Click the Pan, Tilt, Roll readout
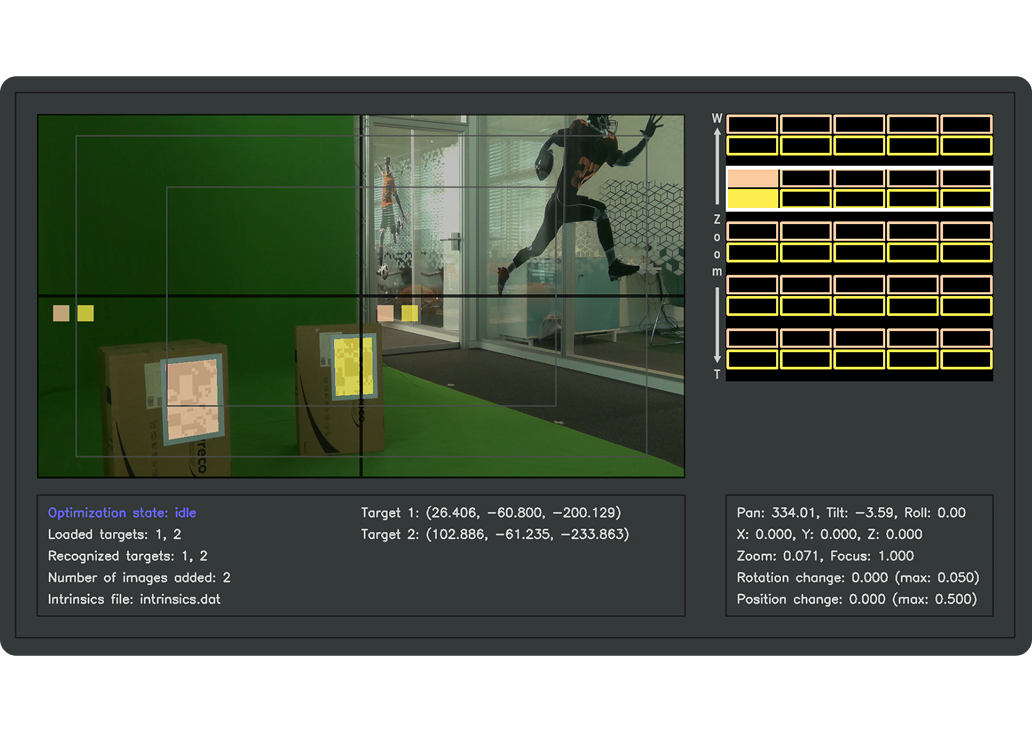 [x=851, y=513]
